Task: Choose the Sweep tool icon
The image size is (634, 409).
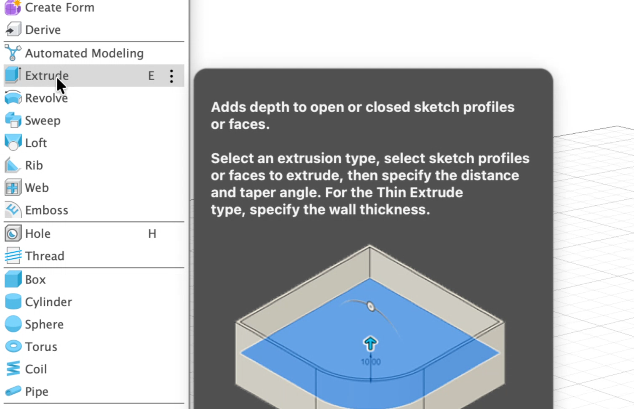Action: coord(13,120)
